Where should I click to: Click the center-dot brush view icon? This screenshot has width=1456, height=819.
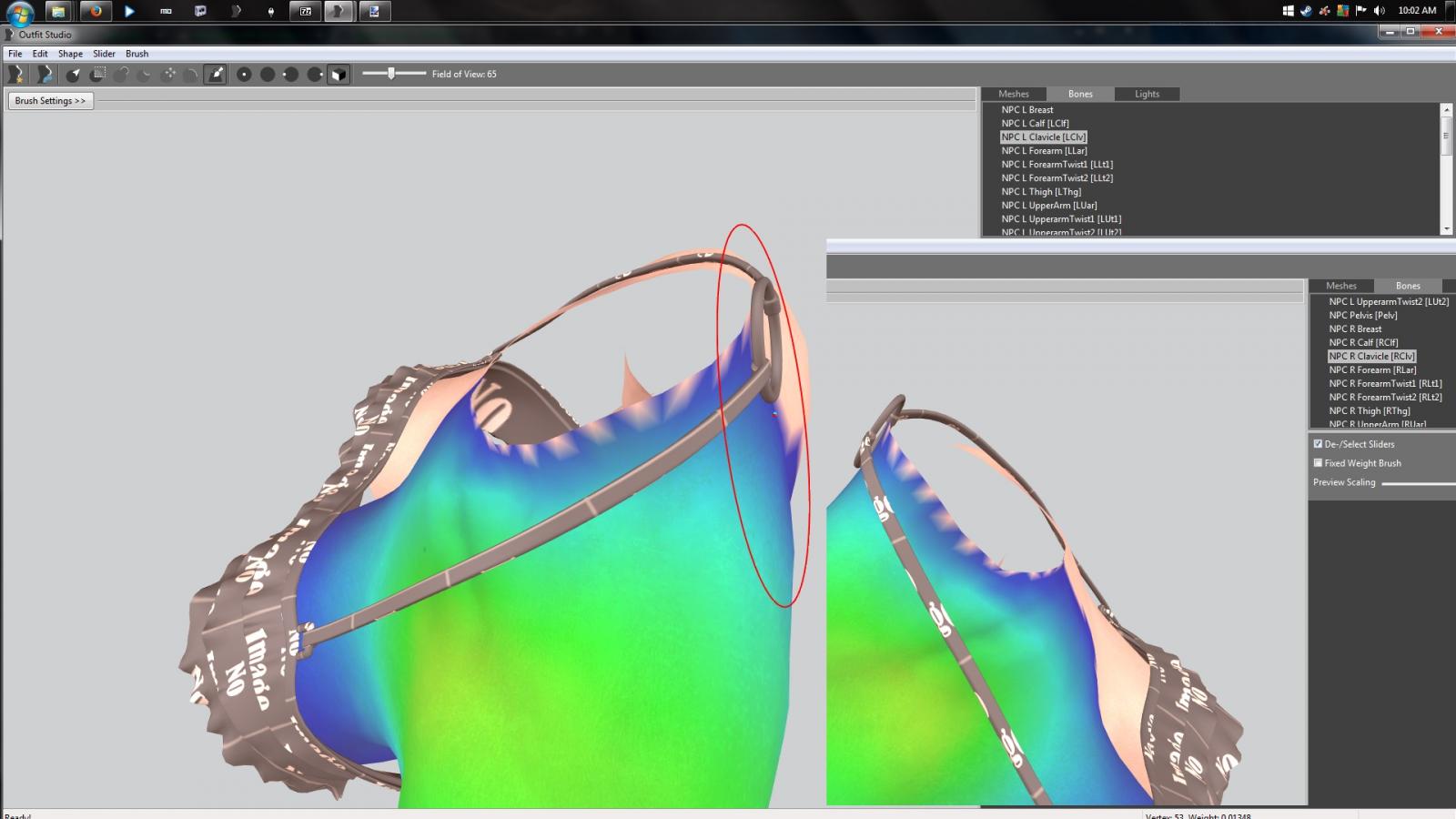[244, 75]
